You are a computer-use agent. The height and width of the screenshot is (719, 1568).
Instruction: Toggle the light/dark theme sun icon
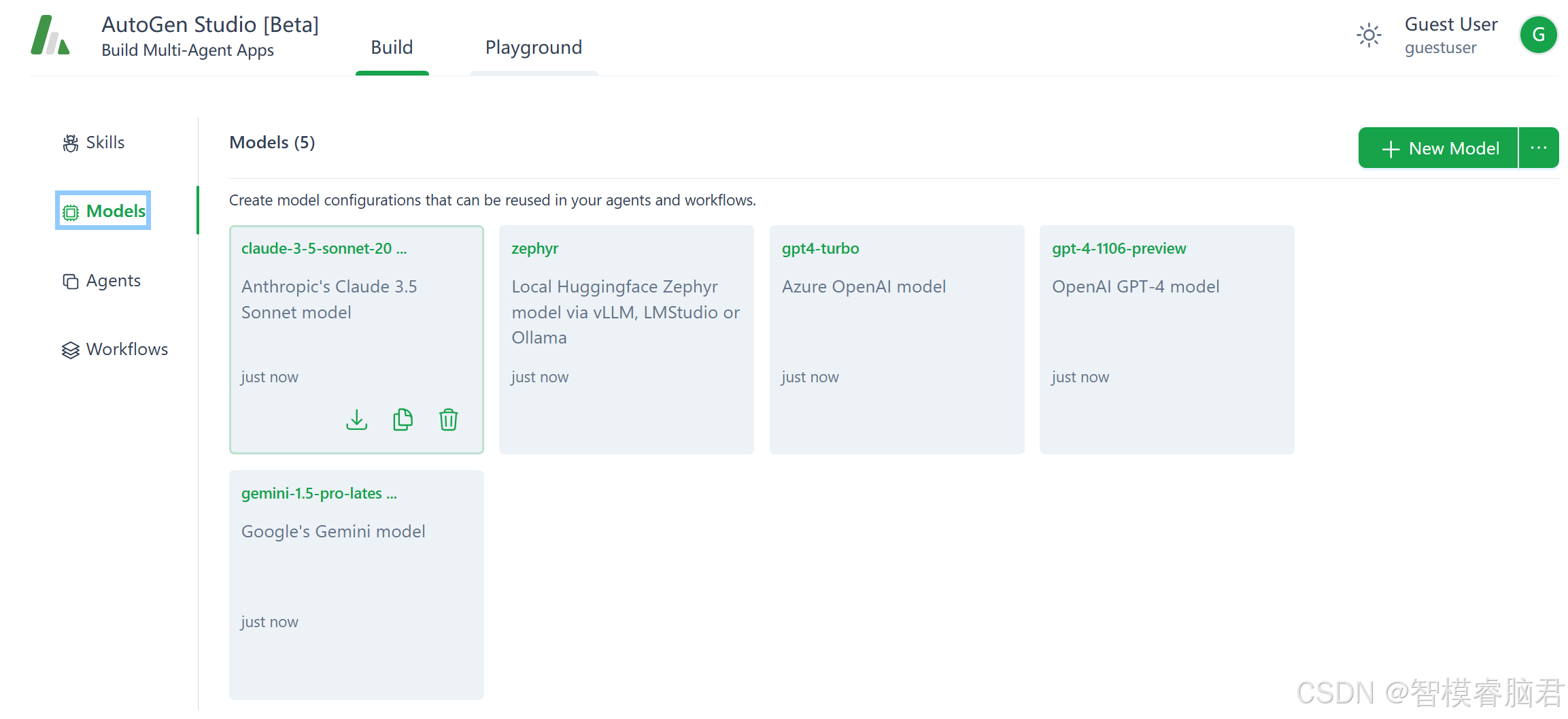[1369, 35]
